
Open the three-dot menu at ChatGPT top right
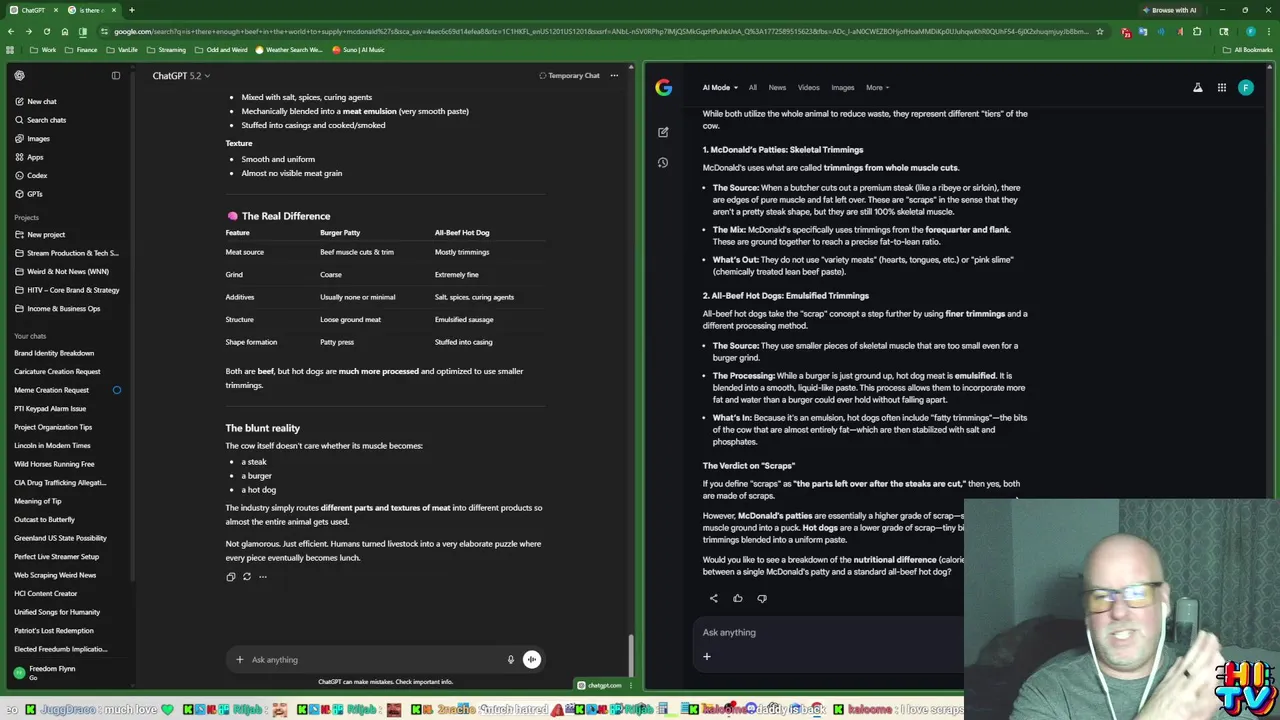[614, 75]
